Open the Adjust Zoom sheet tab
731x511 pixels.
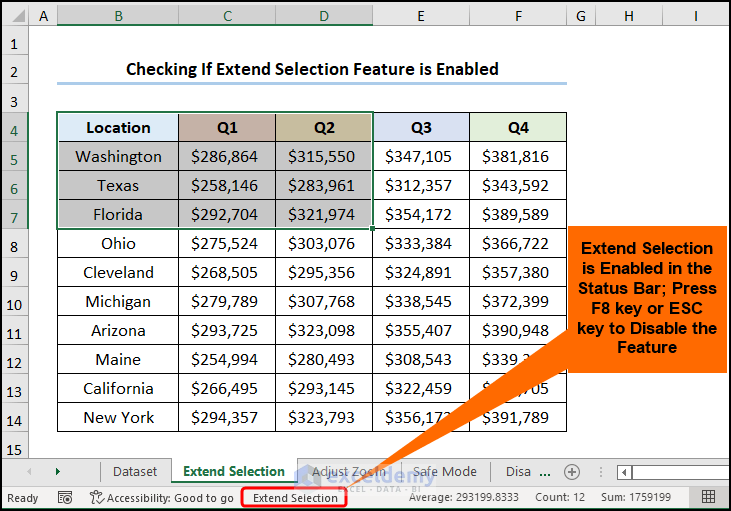click(349, 471)
